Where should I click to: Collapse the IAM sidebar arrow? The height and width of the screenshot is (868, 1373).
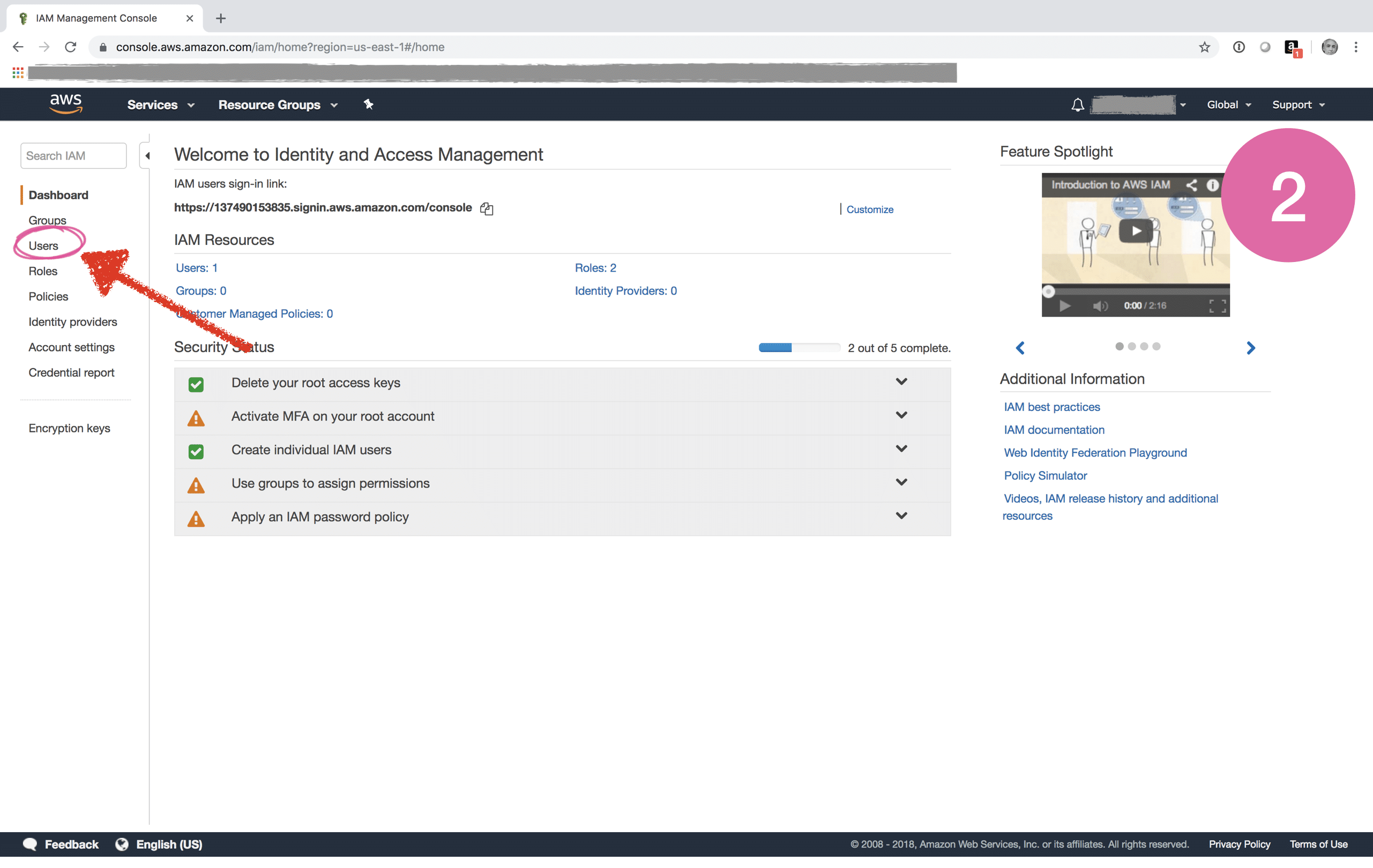click(146, 155)
